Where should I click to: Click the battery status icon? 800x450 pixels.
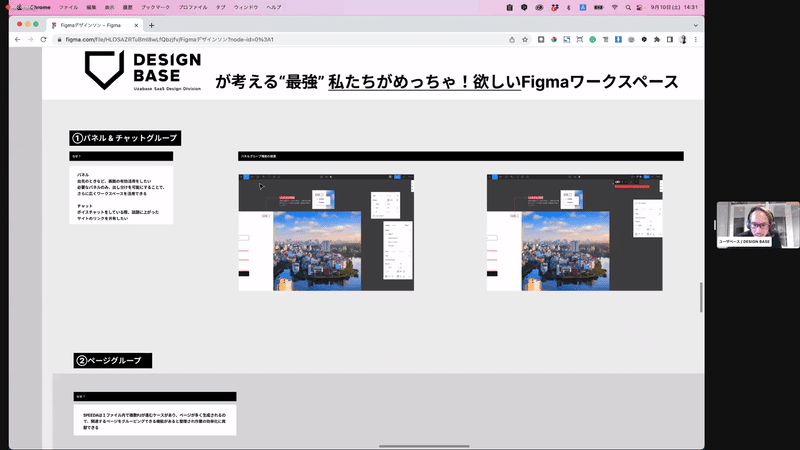click(598, 7)
